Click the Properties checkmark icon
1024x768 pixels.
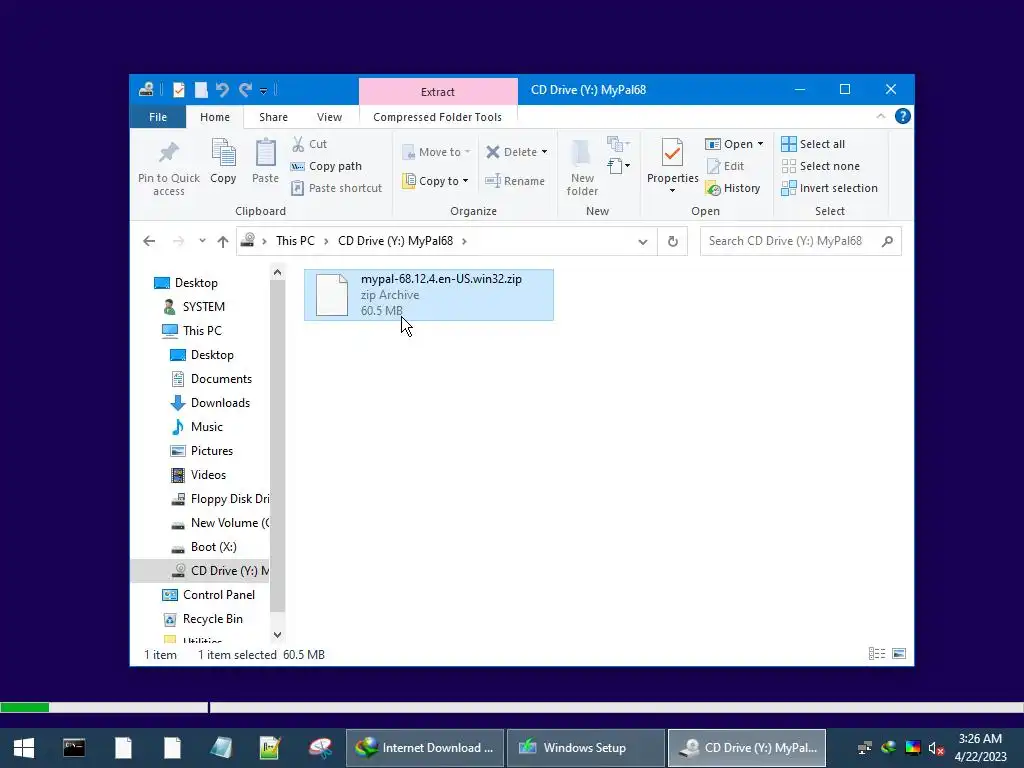point(672,152)
